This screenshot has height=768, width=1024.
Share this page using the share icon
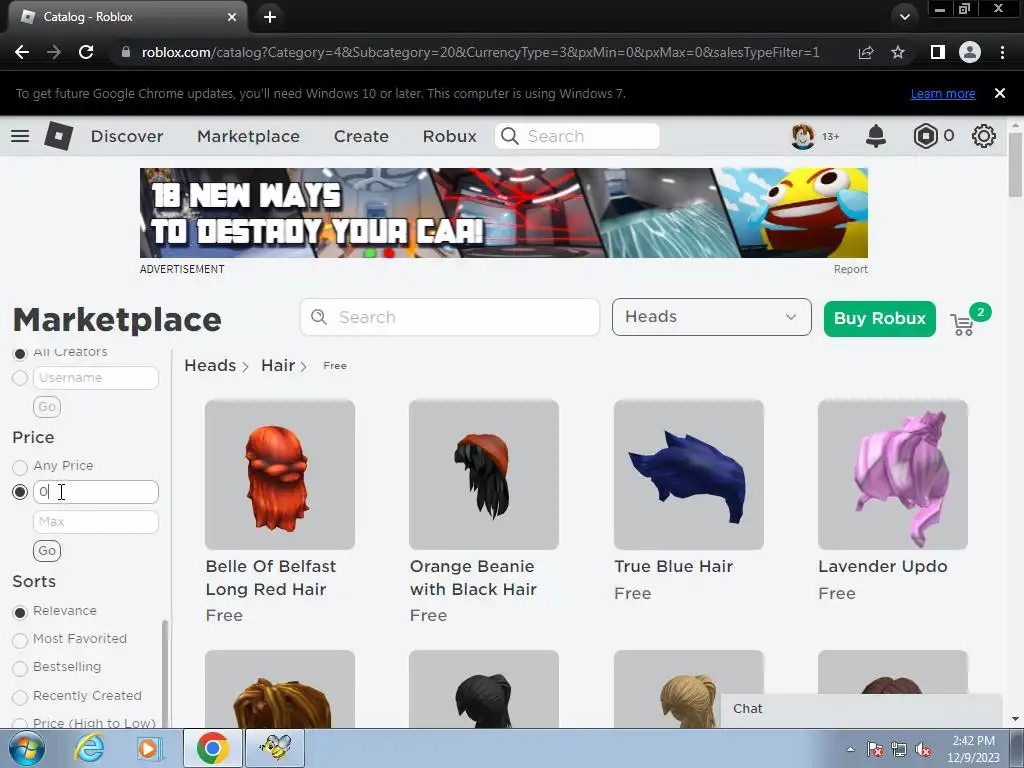pos(866,52)
